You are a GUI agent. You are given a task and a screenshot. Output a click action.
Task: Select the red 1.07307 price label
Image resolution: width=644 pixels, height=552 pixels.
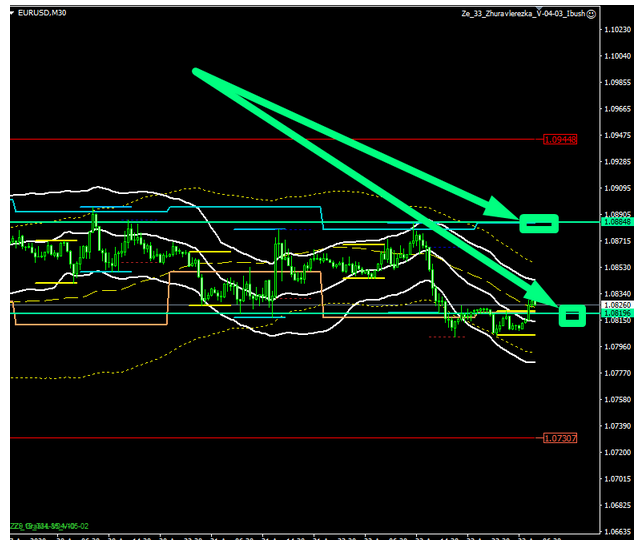560,438
